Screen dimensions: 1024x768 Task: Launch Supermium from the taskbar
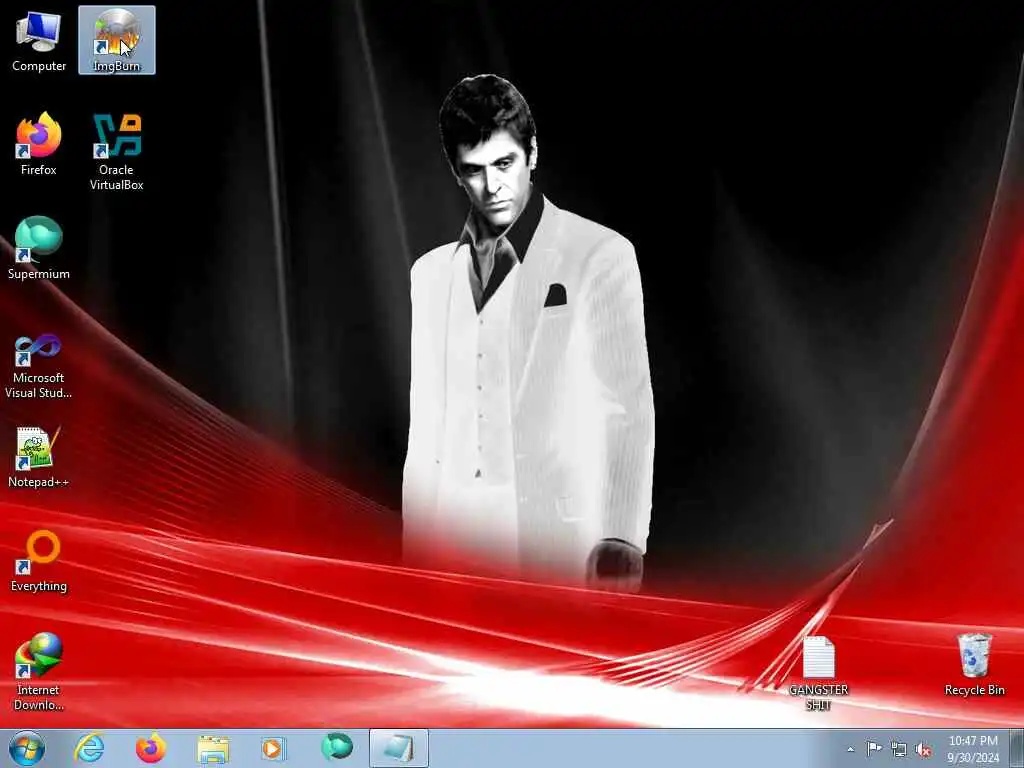(x=336, y=748)
